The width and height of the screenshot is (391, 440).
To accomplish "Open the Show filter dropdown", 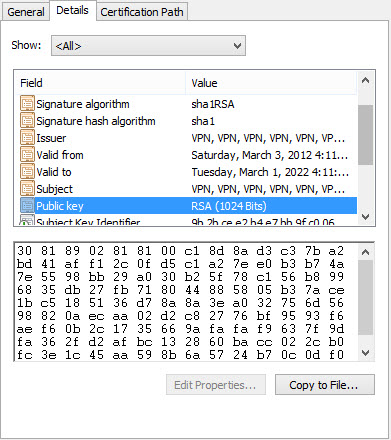I will tap(148, 46).
